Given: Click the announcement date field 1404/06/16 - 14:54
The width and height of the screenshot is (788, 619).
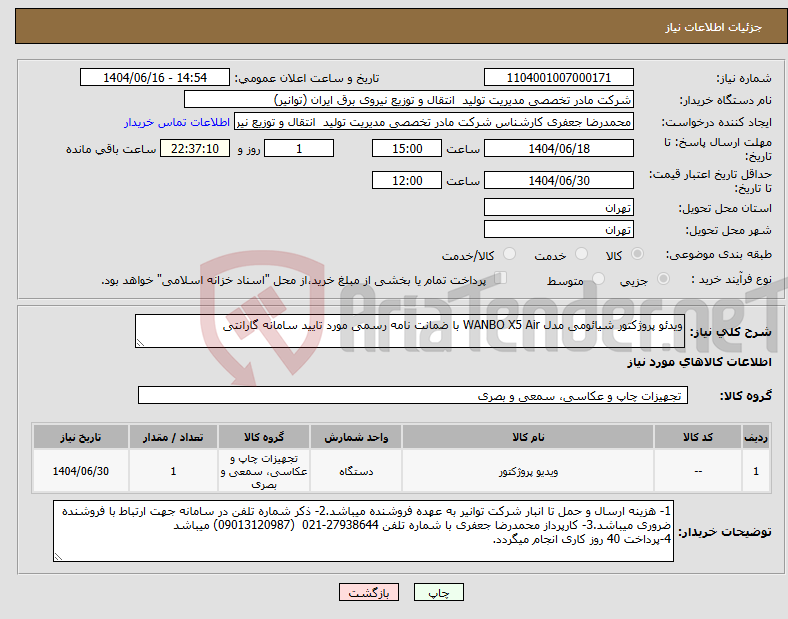Looking at the screenshot, I should point(155,78).
